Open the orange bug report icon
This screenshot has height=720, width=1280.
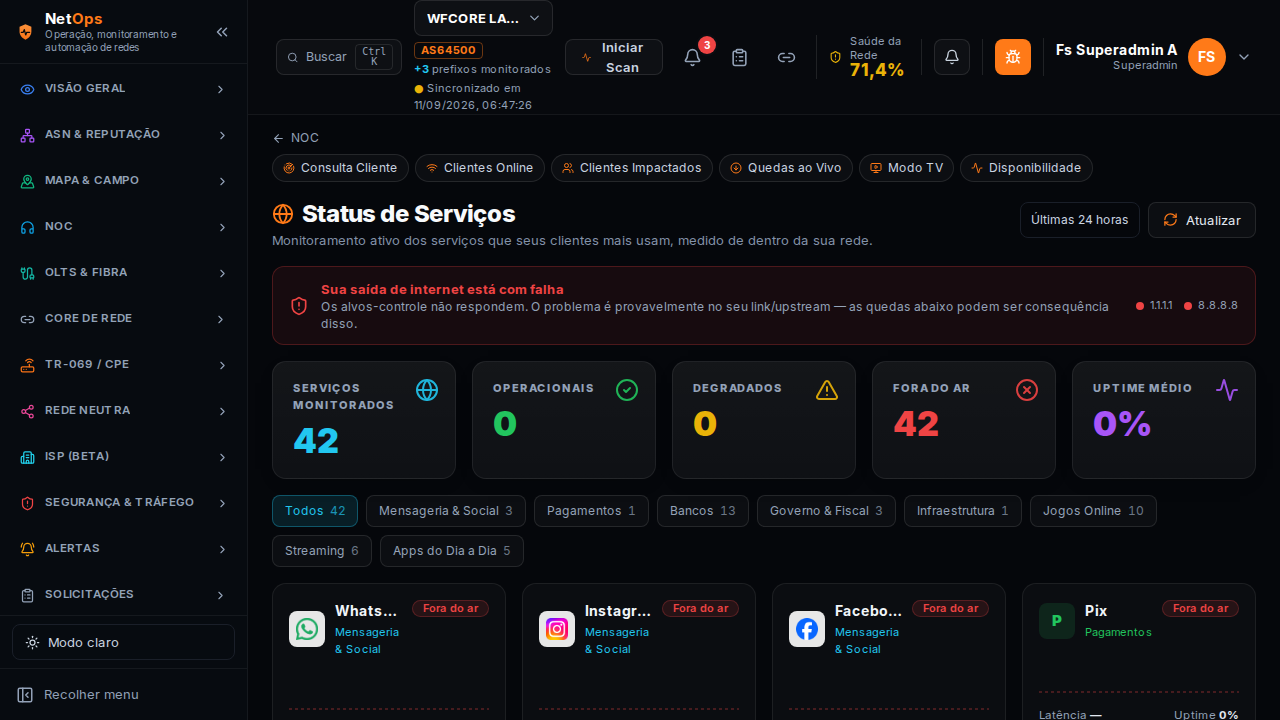tap(1013, 57)
